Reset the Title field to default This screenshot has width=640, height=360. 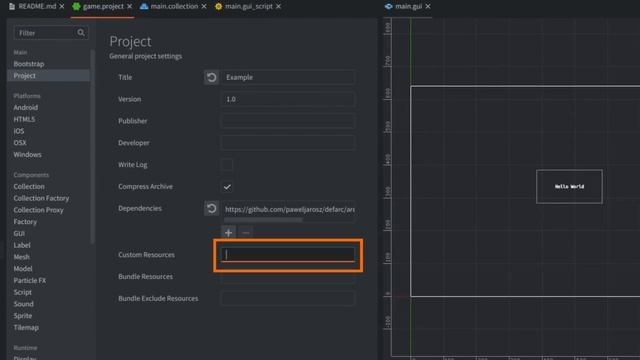(211, 77)
